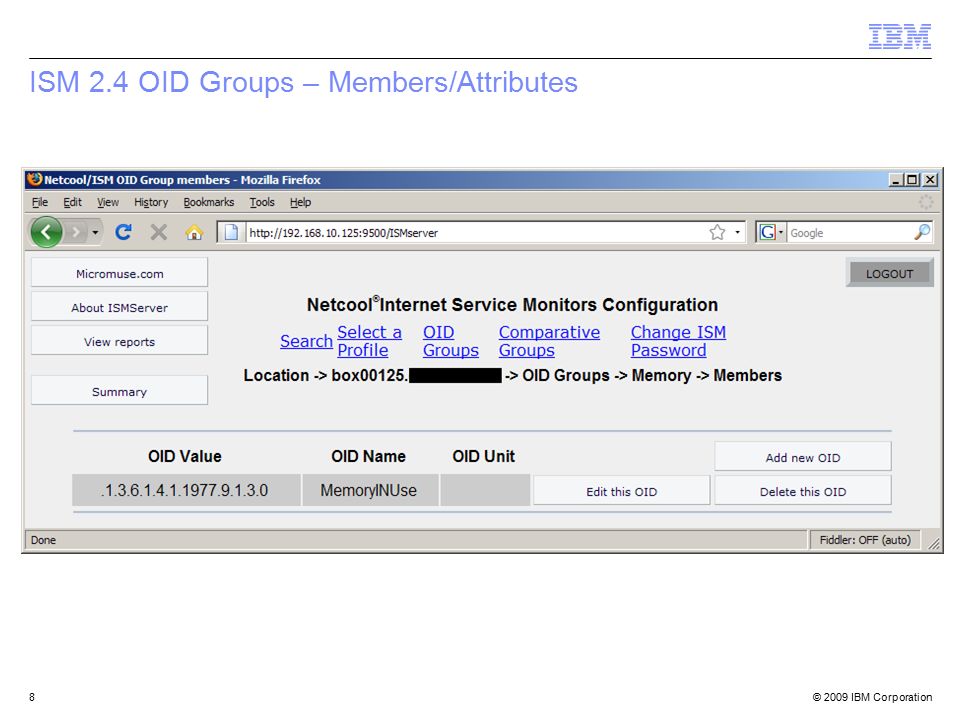Click Add new OID button
This screenshot has height=720, width=960.
point(803,457)
